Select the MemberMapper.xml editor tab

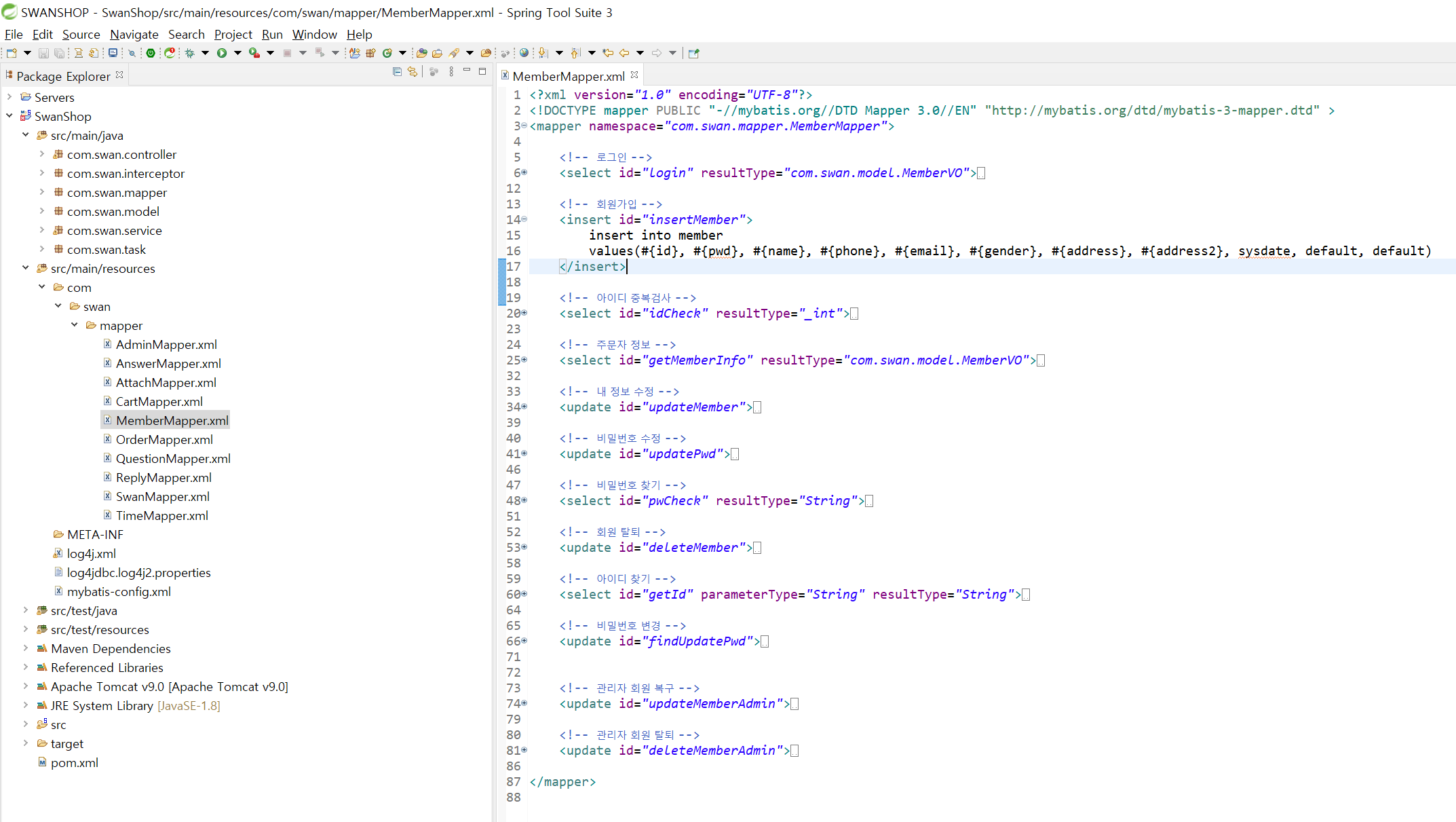pos(568,76)
